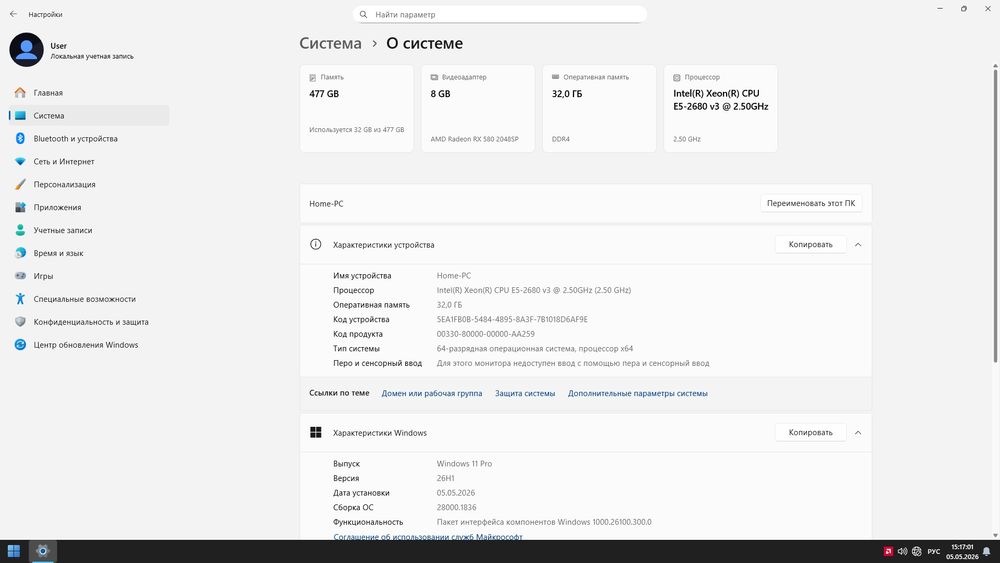Click the build number 28000.1836
The width and height of the screenshot is (1000, 563).
(457, 508)
